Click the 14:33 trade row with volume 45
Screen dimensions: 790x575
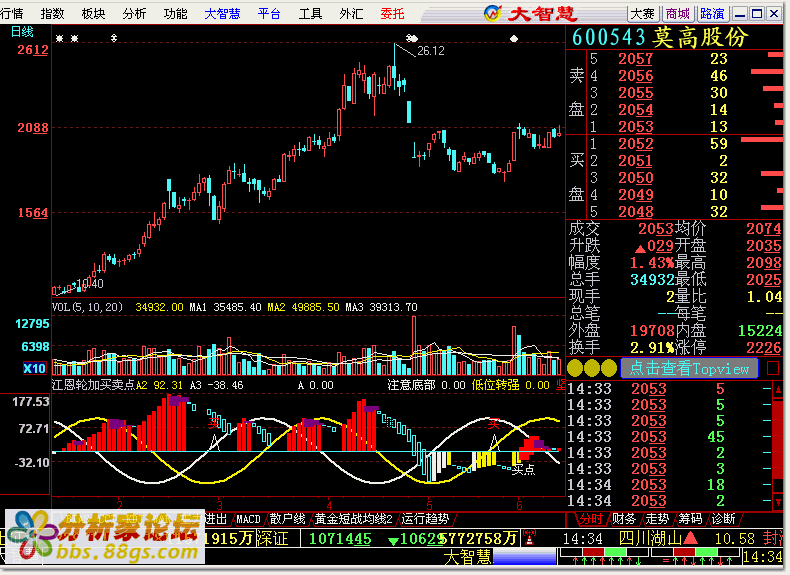pyautogui.click(x=669, y=436)
